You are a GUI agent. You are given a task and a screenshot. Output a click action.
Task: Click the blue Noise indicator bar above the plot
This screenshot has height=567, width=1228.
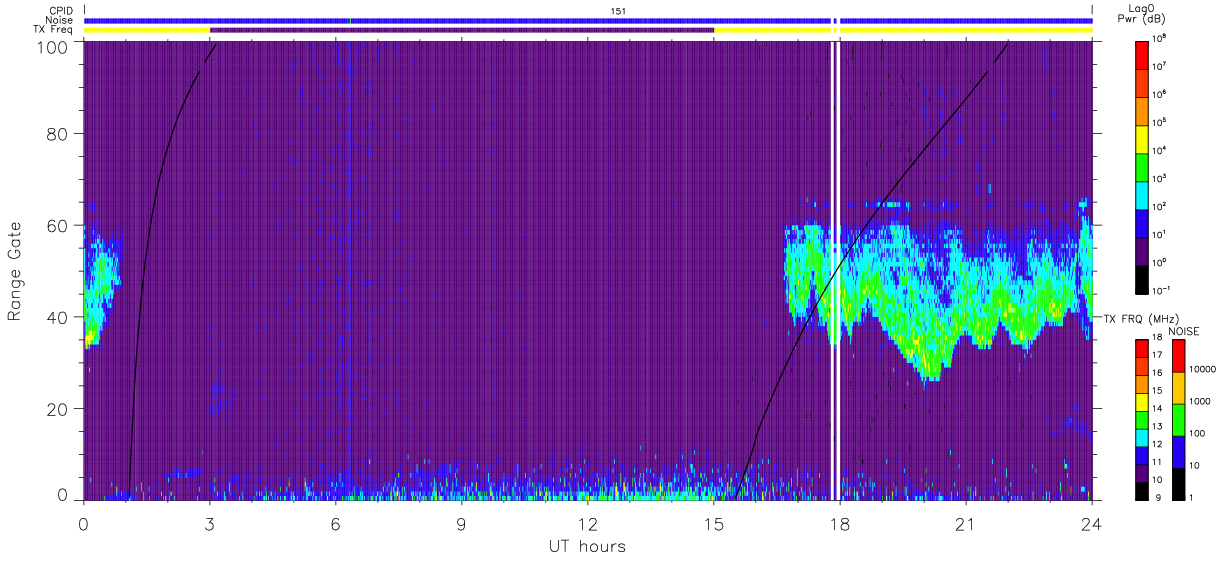click(588, 20)
